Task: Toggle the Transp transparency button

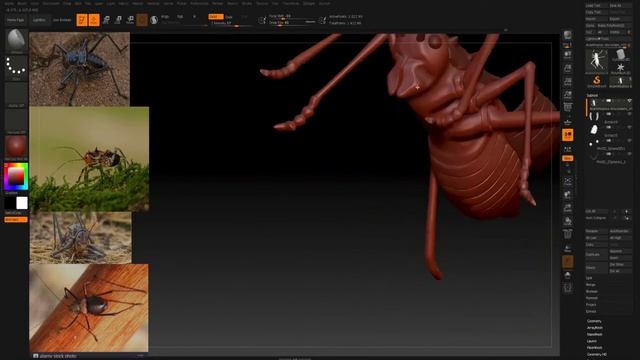Action: pos(567,248)
